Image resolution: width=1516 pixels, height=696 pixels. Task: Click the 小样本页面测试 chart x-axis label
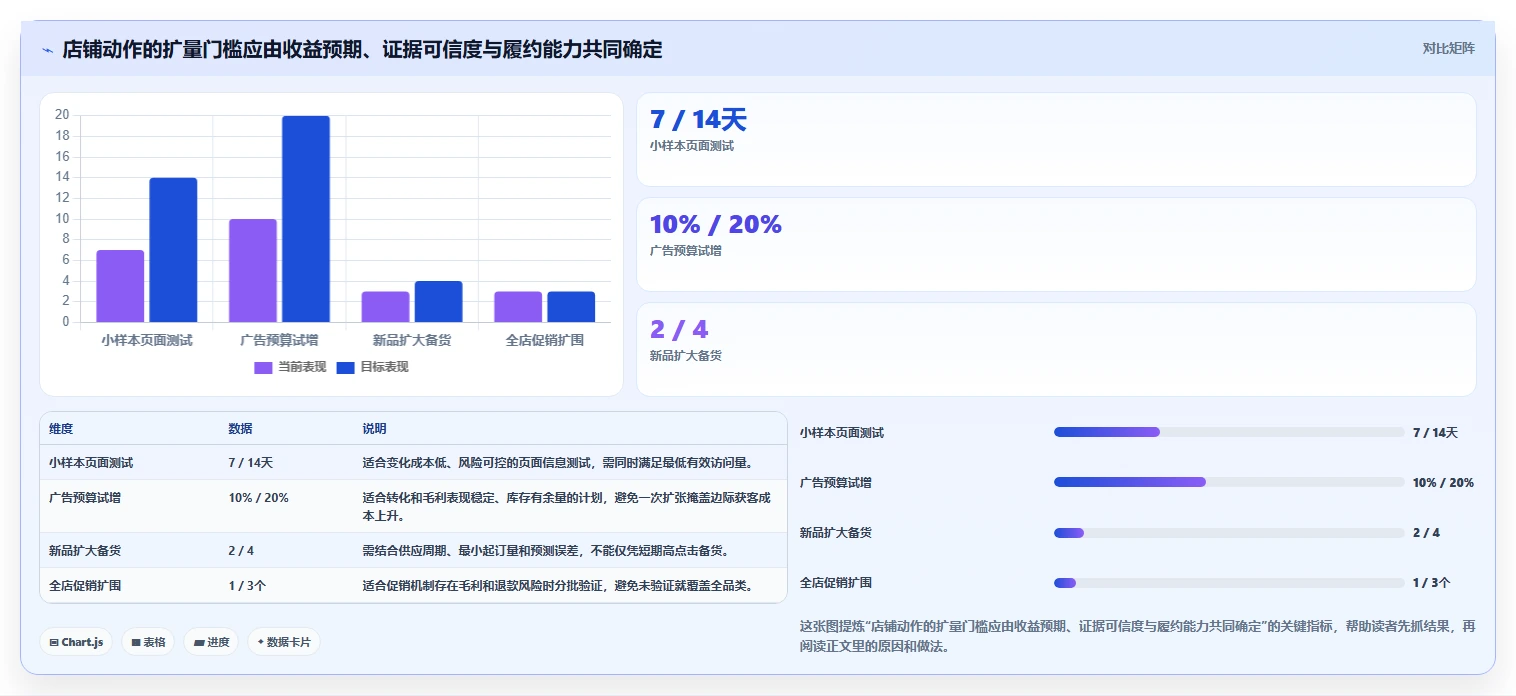pyautogui.click(x=146, y=340)
